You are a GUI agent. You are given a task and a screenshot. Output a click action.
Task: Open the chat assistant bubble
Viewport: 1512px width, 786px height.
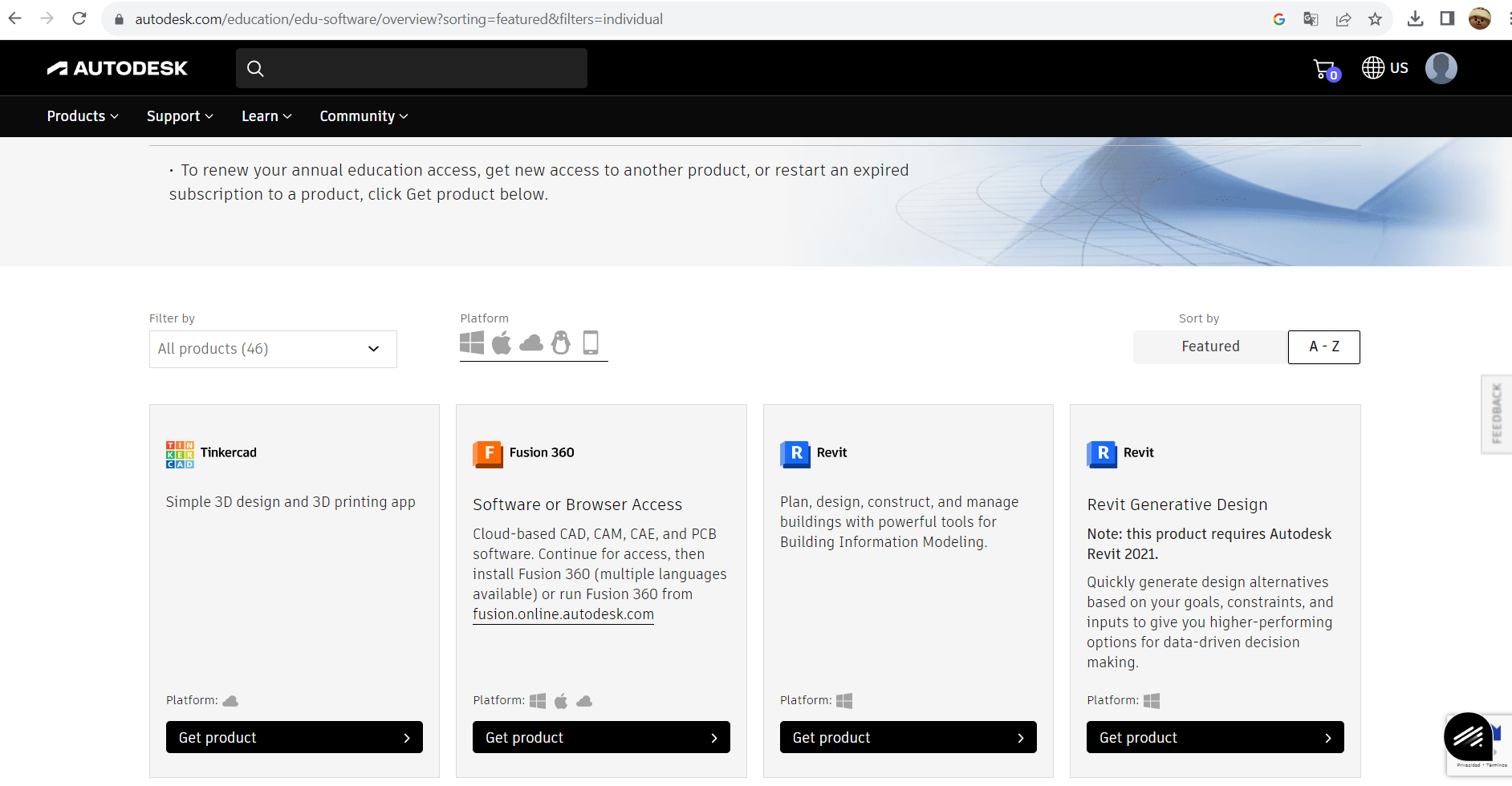pos(1468,736)
